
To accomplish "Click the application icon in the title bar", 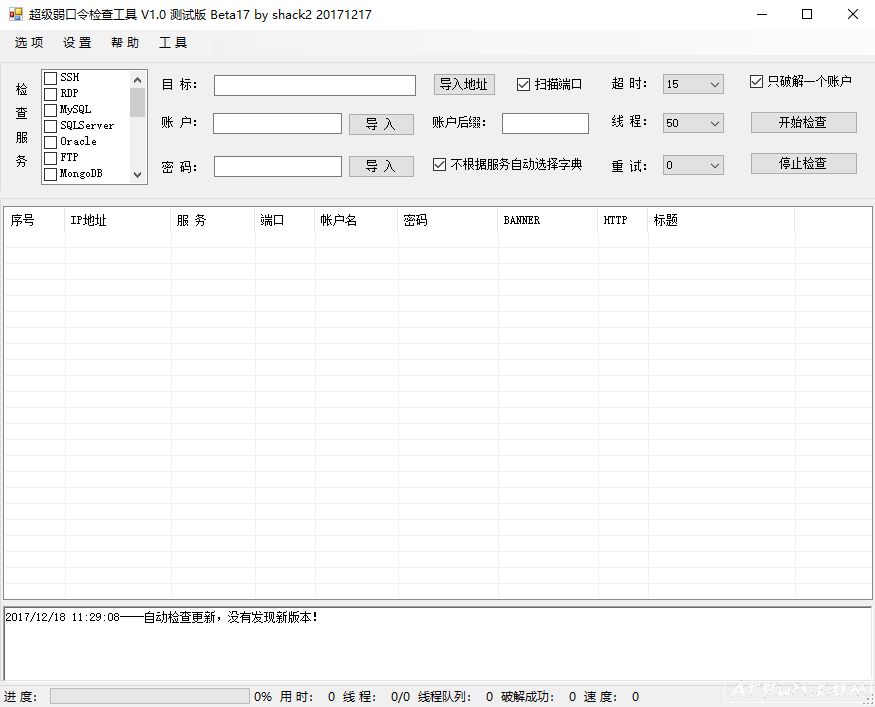I will coord(14,14).
